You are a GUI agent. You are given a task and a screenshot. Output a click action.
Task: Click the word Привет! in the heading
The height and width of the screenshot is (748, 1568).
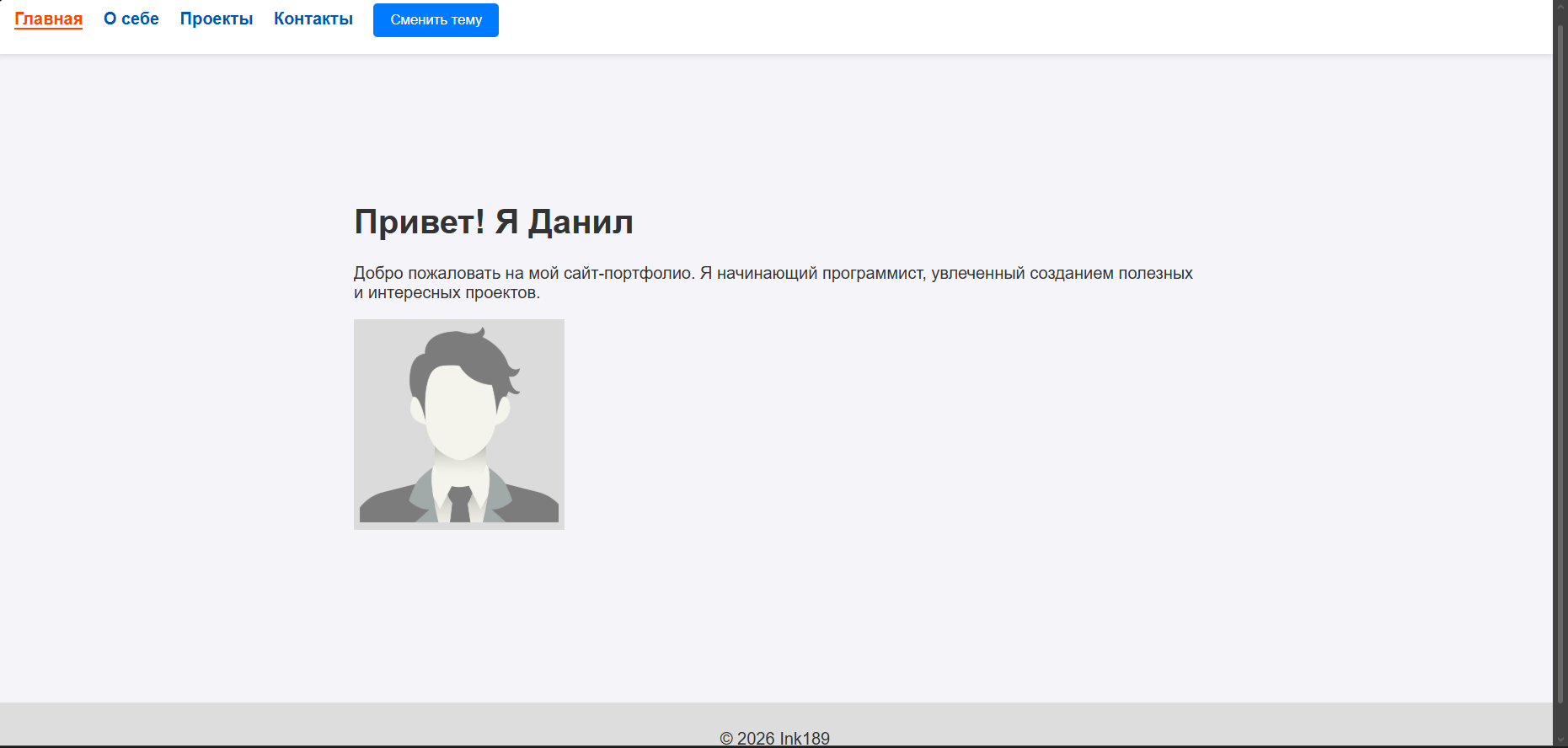419,222
